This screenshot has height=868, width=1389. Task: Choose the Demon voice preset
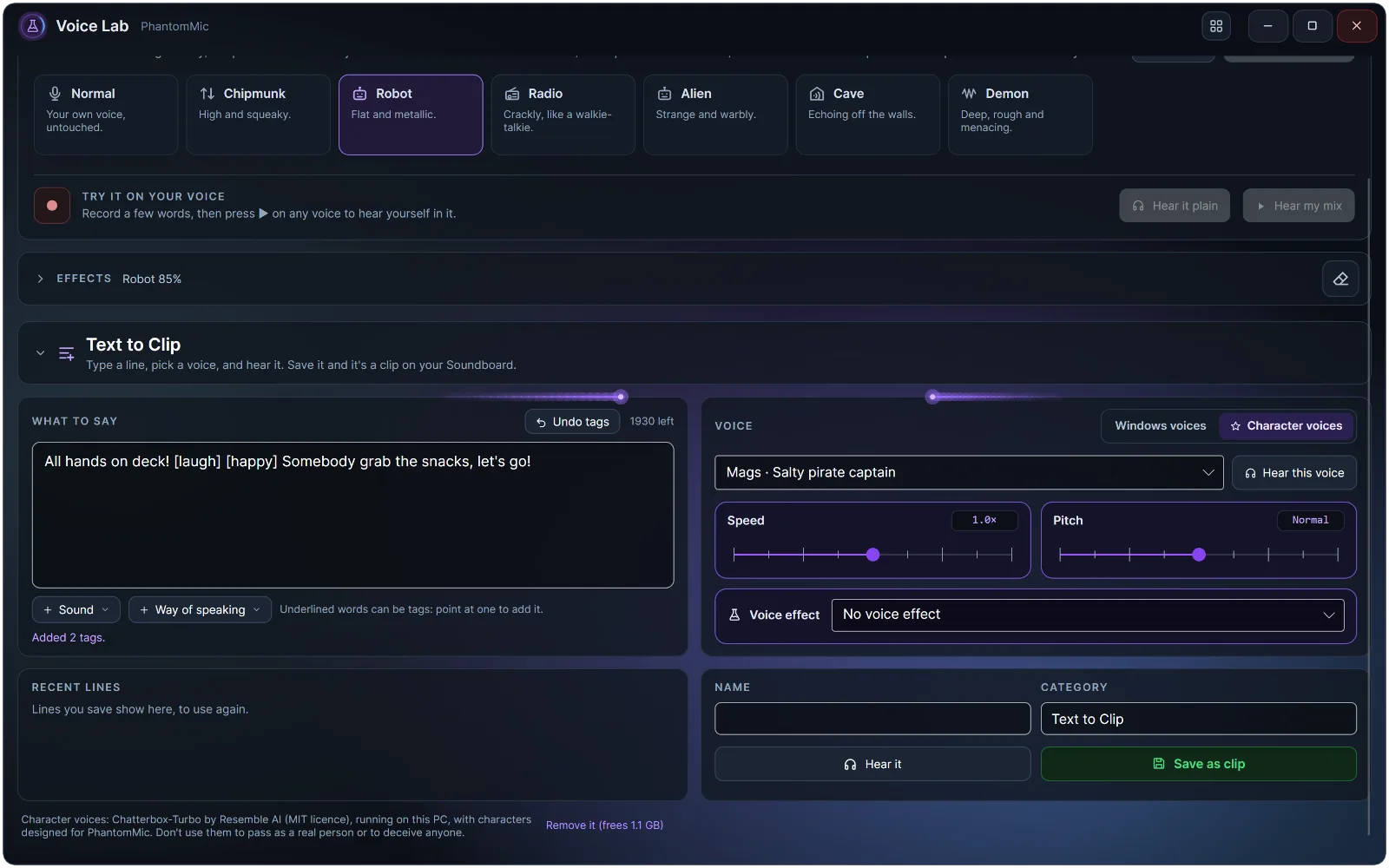pyautogui.click(x=1020, y=115)
